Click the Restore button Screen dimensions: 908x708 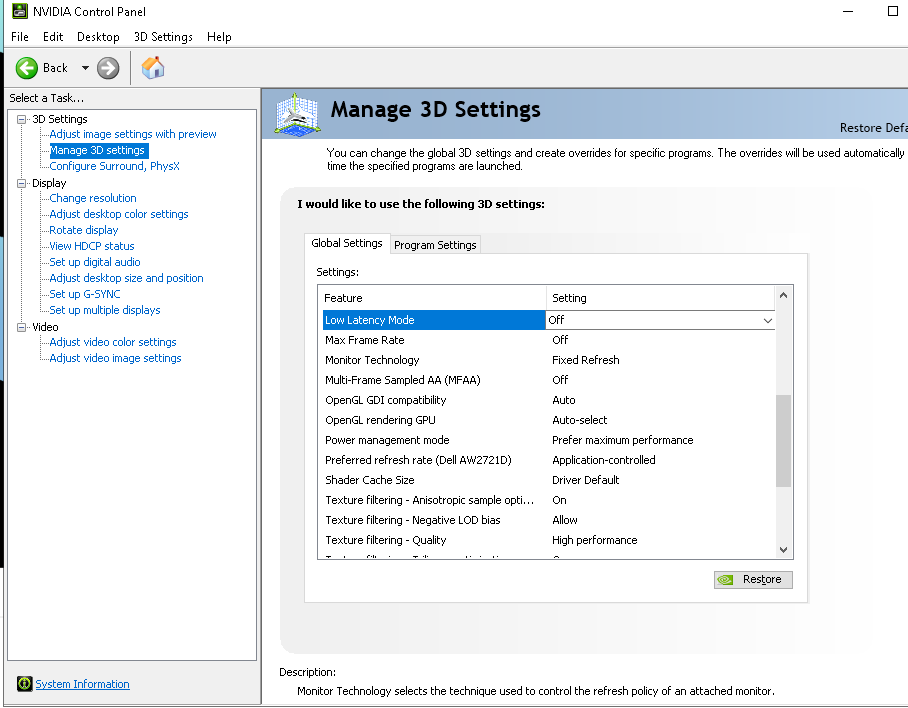pos(753,579)
